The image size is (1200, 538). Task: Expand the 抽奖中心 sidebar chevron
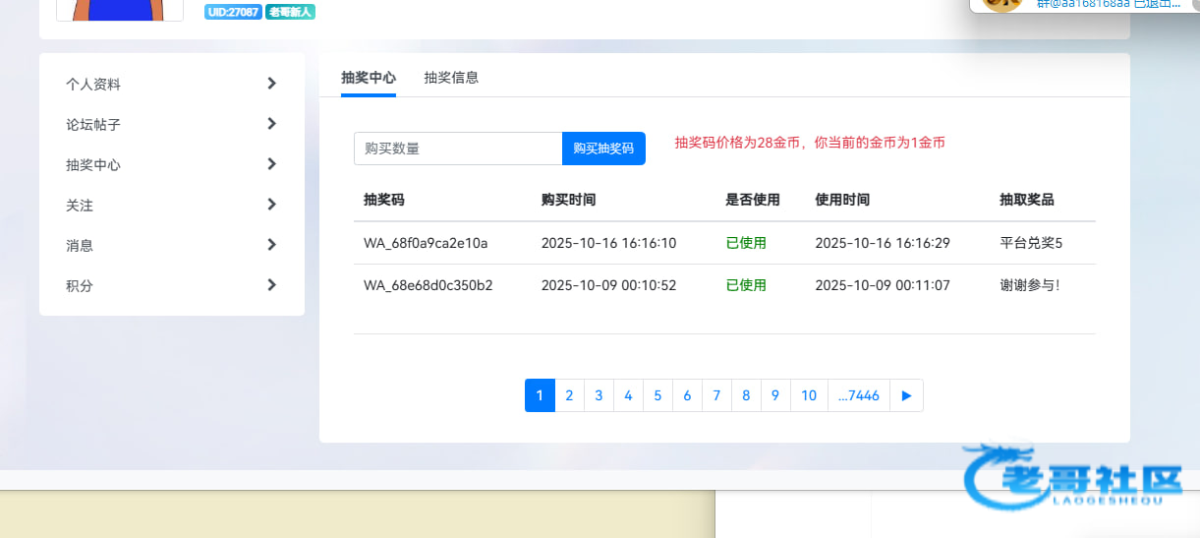click(x=271, y=164)
